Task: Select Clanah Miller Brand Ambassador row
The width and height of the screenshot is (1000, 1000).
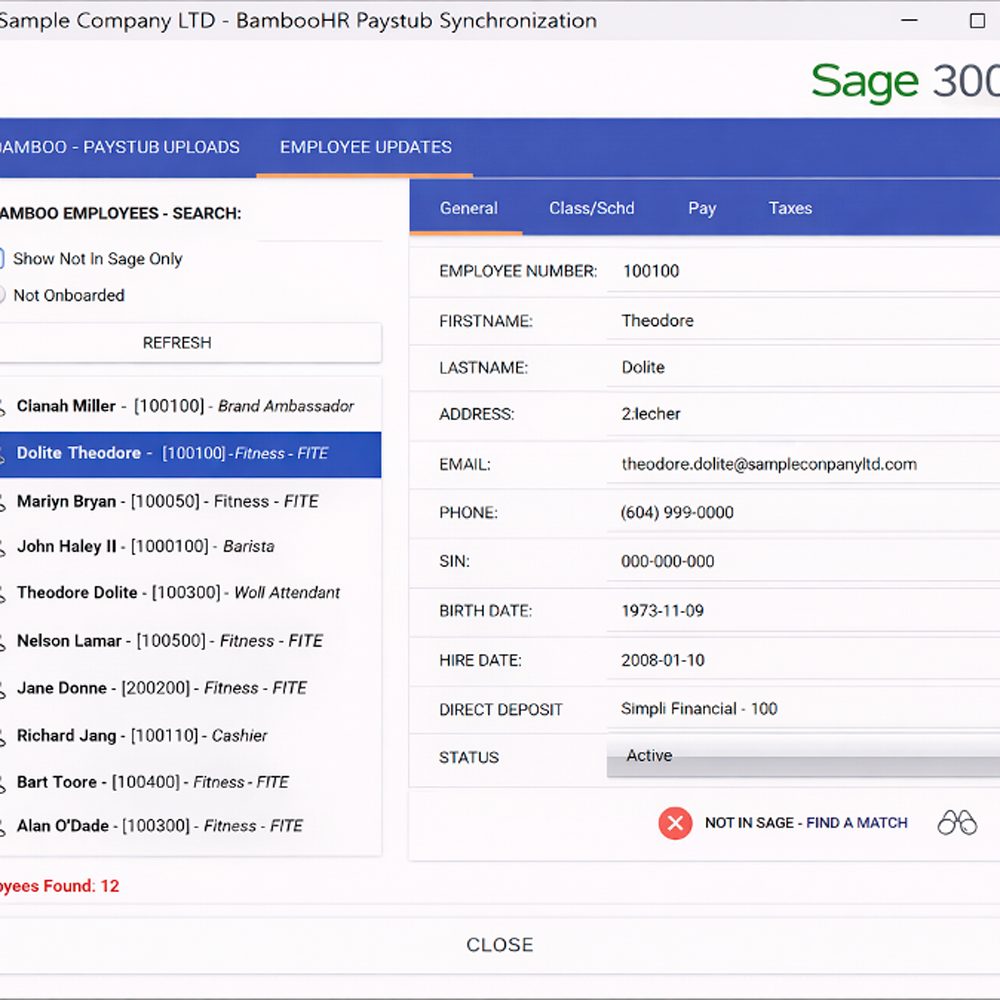Action: coord(190,406)
